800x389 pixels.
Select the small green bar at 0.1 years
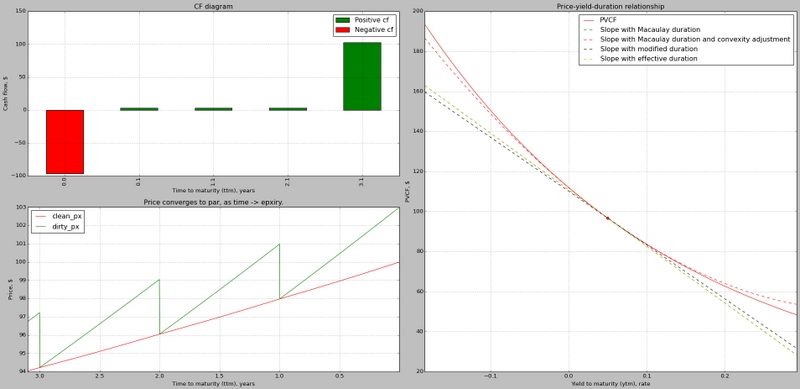139,109
